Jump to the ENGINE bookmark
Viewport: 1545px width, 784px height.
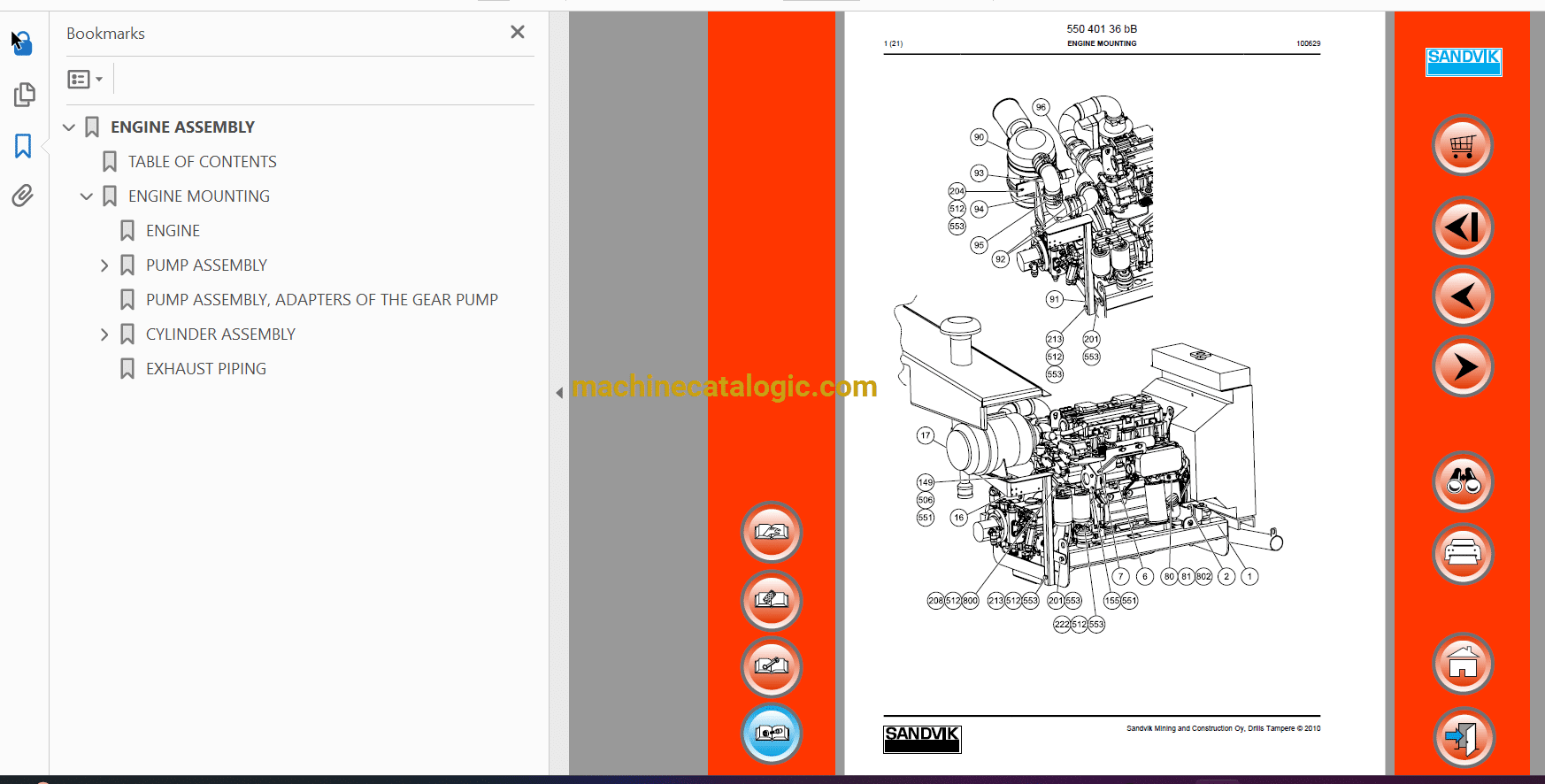[173, 231]
